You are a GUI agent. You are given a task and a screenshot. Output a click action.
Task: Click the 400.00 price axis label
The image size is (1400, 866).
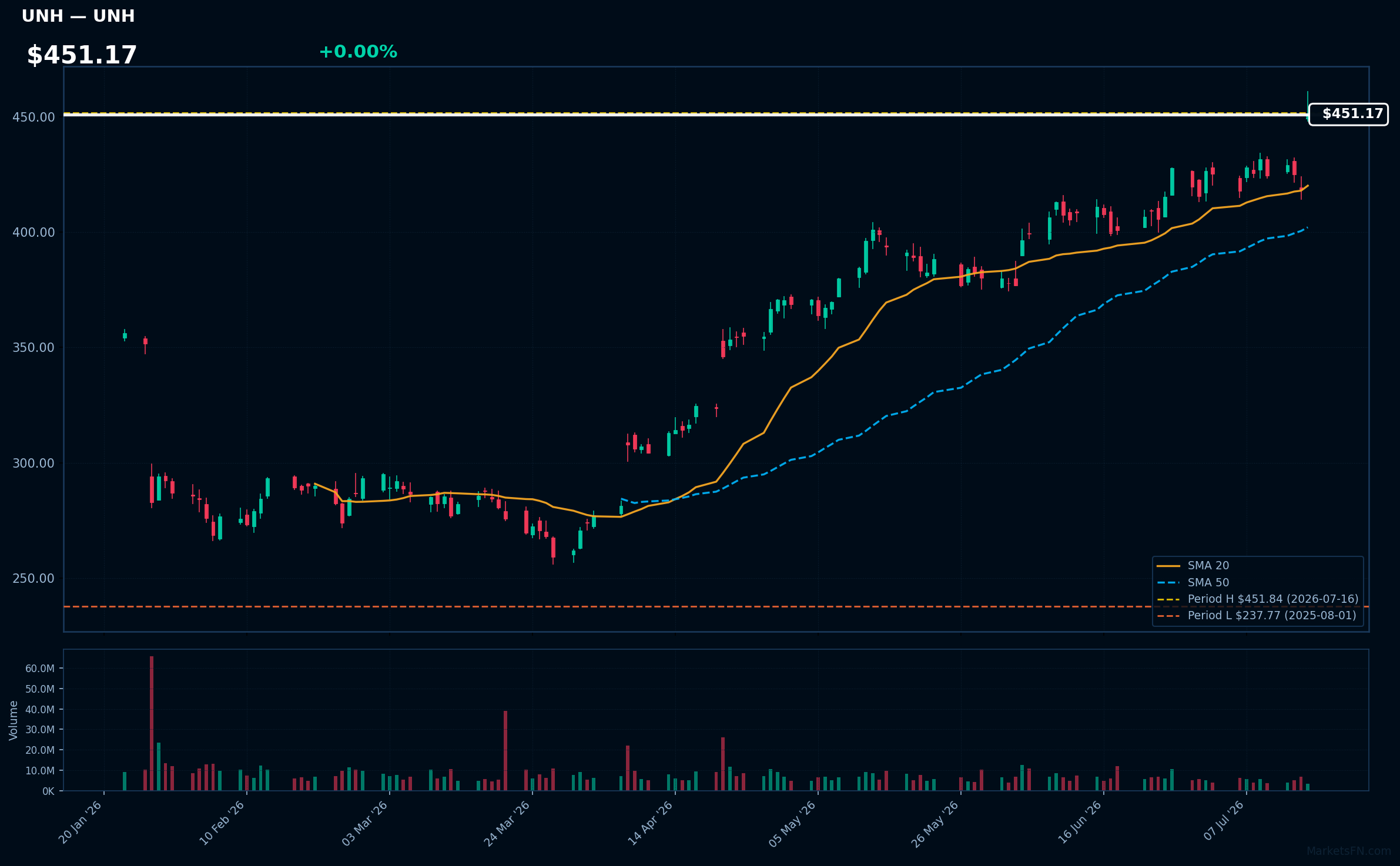(34, 233)
